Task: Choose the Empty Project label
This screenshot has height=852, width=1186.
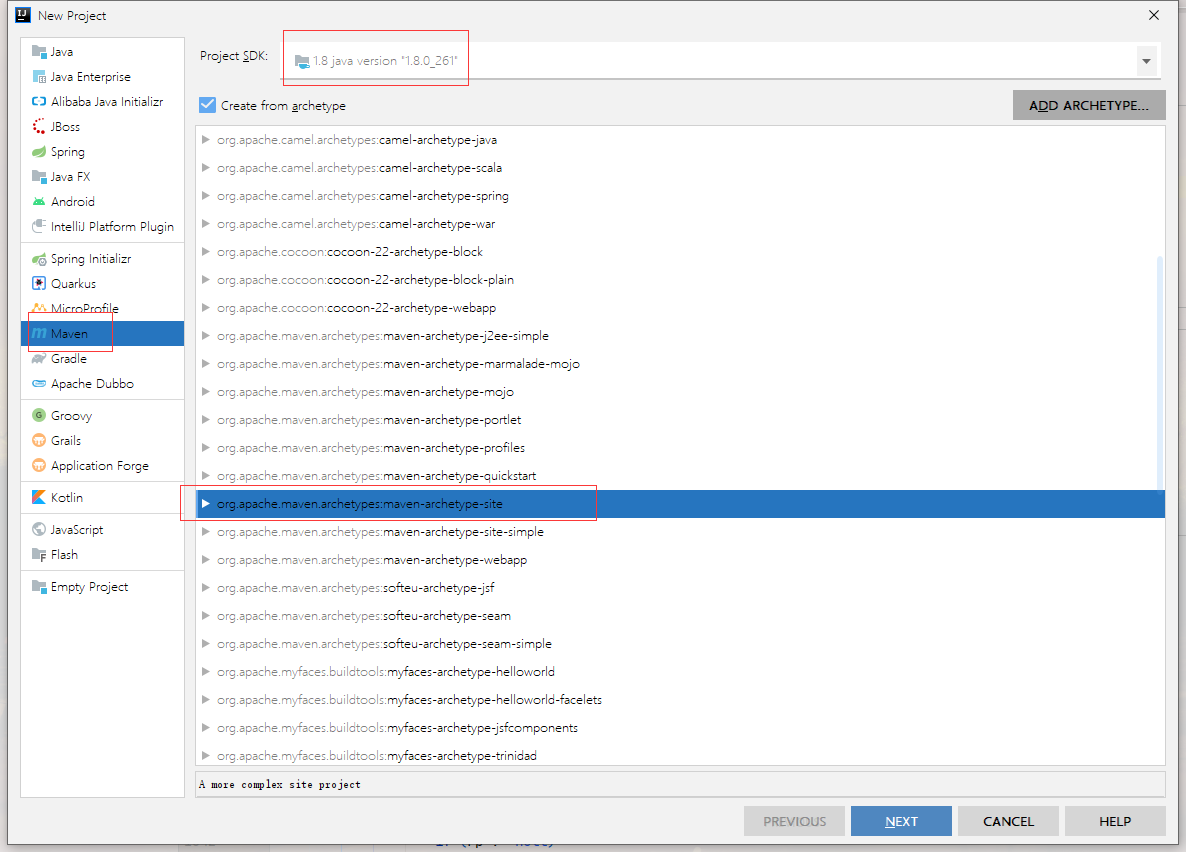Action: coord(89,586)
